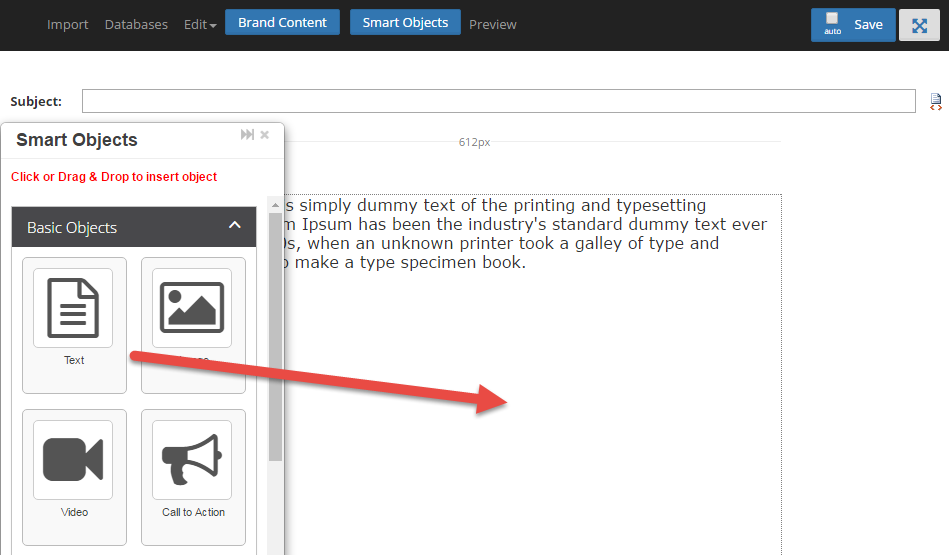Insert an Image smart object

[192, 324]
